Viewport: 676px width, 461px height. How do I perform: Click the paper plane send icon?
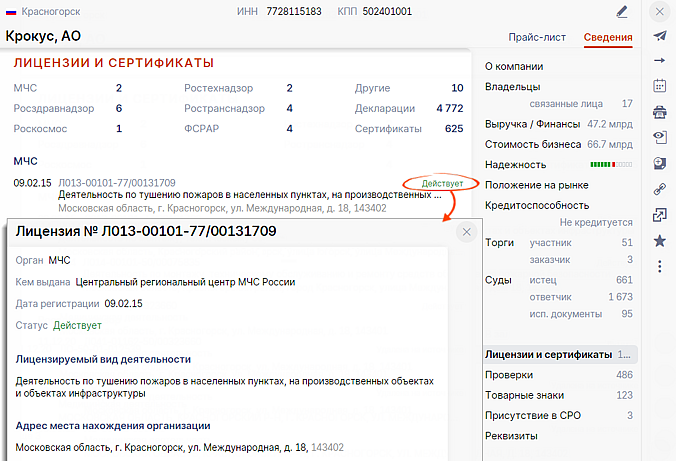coord(659,36)
